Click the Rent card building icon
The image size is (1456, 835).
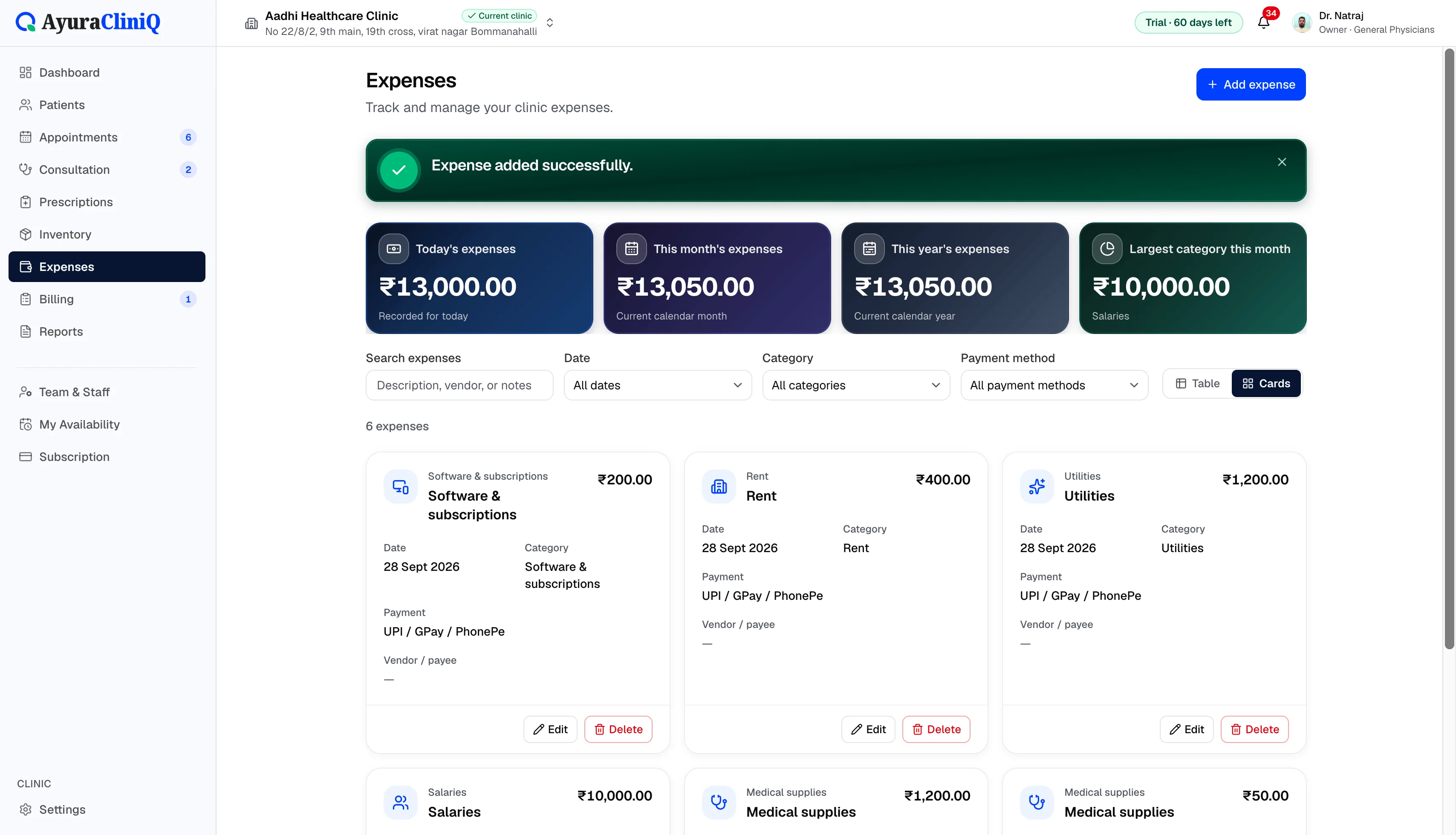pyautogui.click(x=719, y=487)
